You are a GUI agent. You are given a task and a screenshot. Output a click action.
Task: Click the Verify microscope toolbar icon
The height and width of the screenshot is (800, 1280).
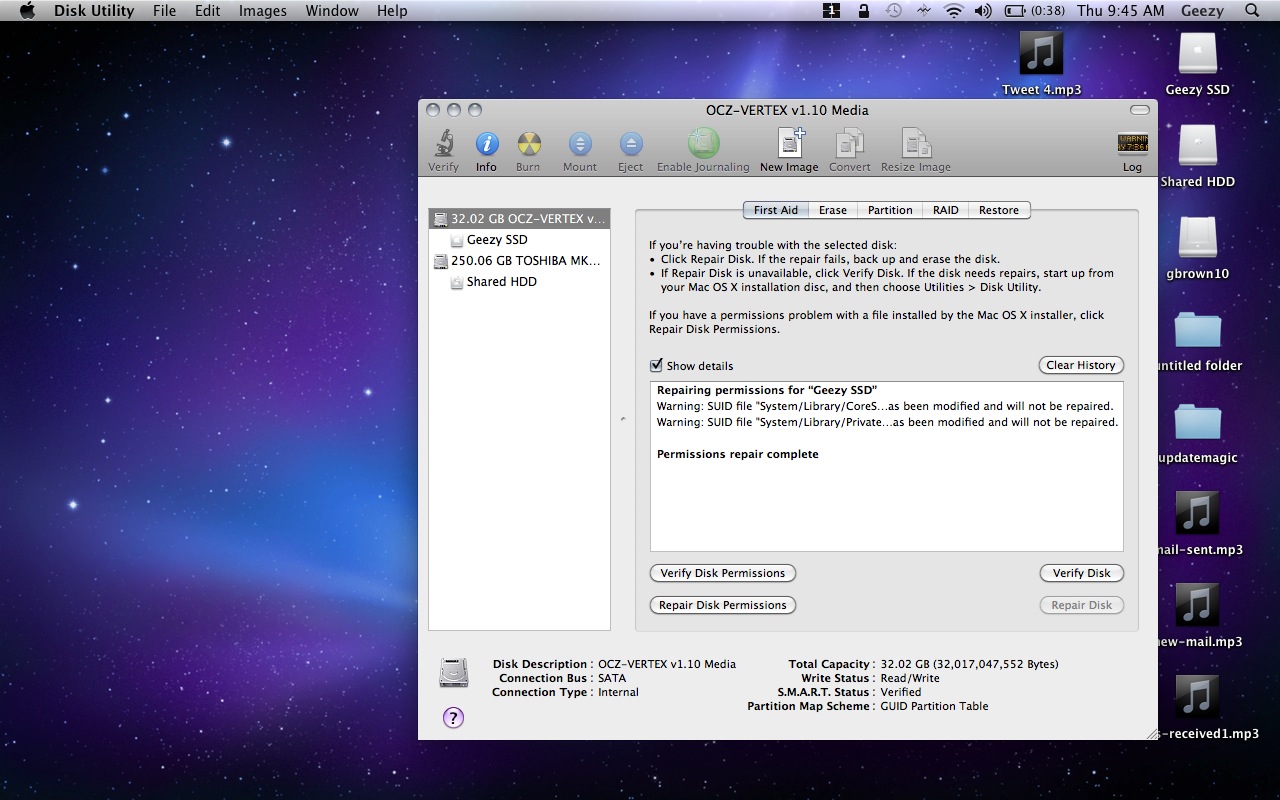point(443,145)
